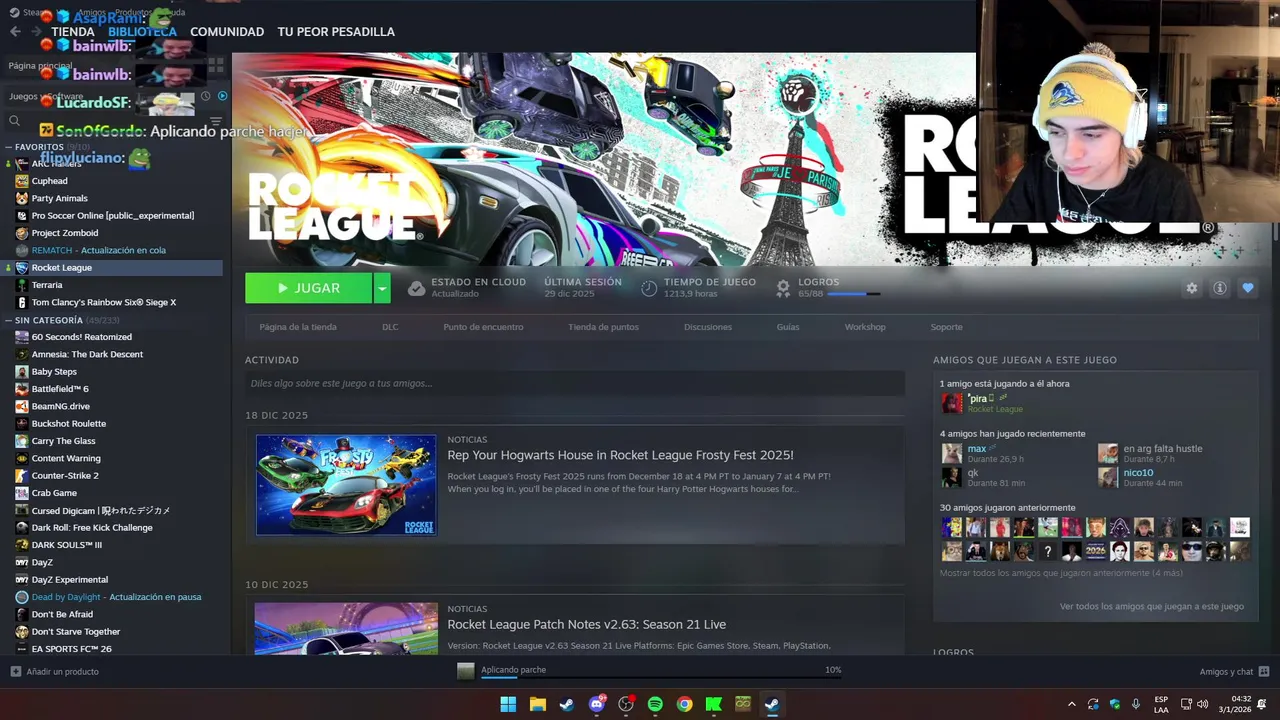
Task: Click the Don't Starve Together icon
Action: click(x=22, y=632)
